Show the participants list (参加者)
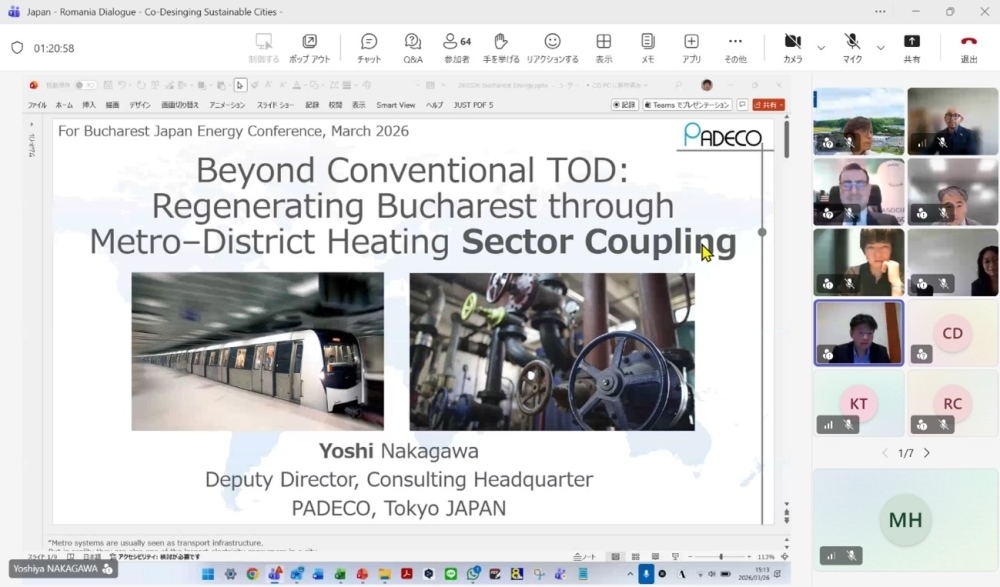This screenshot has width=1000, height=587. (x=456, y=47)
